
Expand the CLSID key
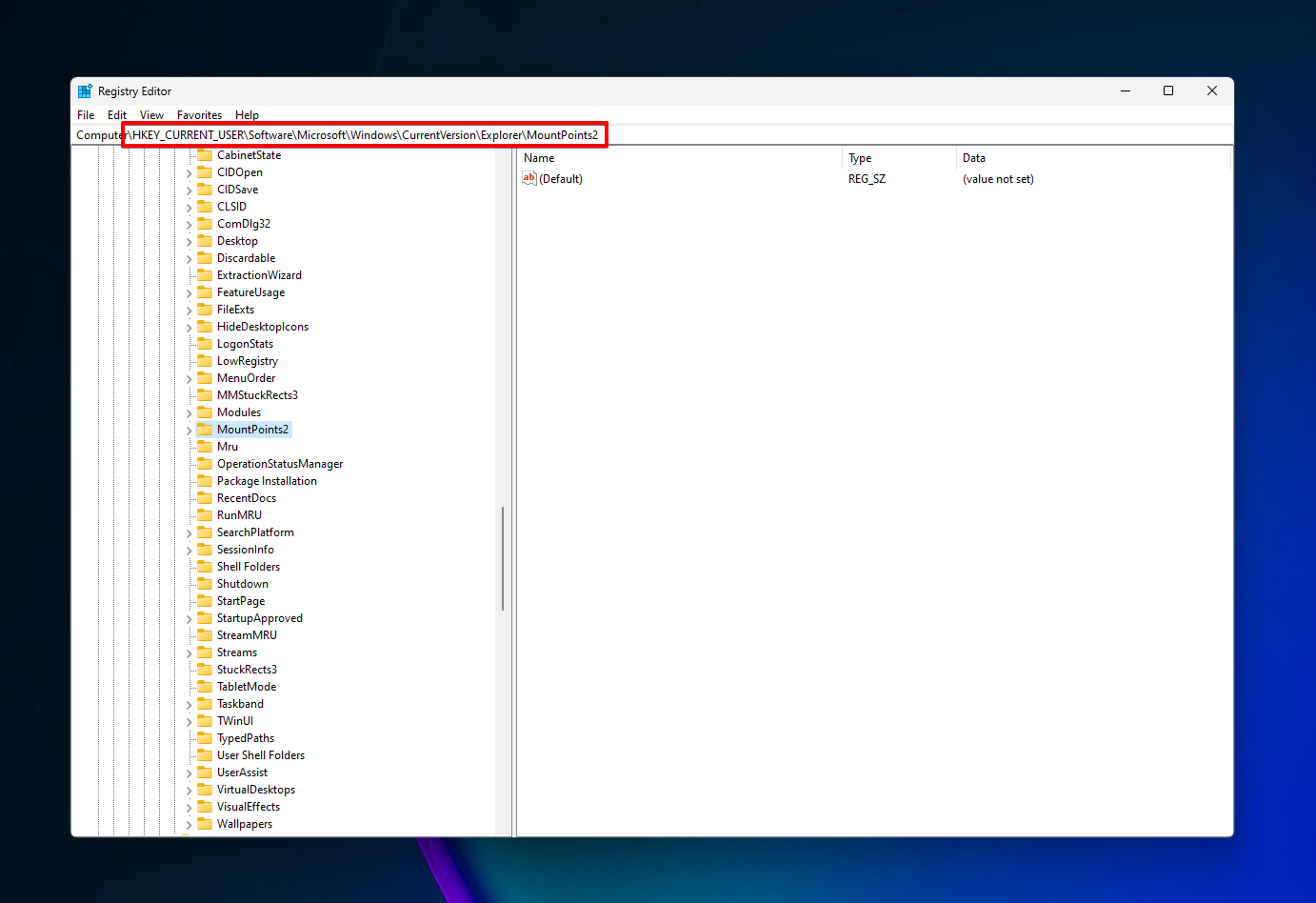tap(189, 208)
